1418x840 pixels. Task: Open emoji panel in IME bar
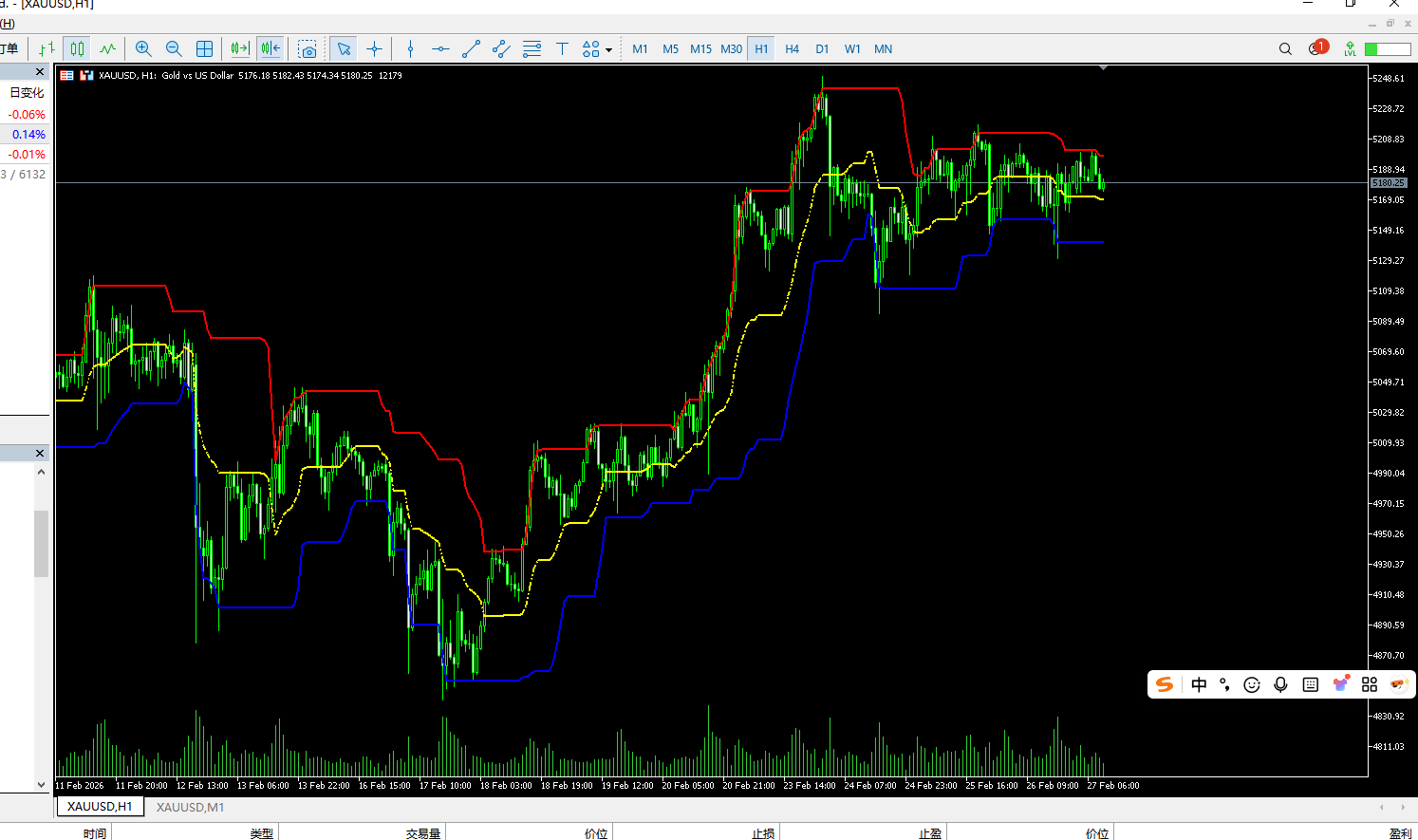[1252, 684]
